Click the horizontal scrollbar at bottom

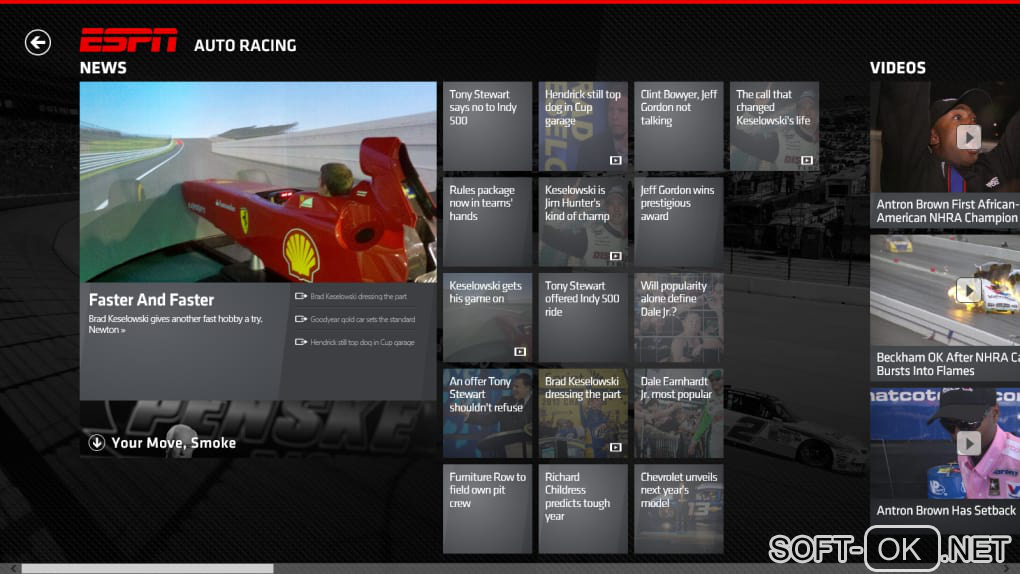tap(147, 568)
